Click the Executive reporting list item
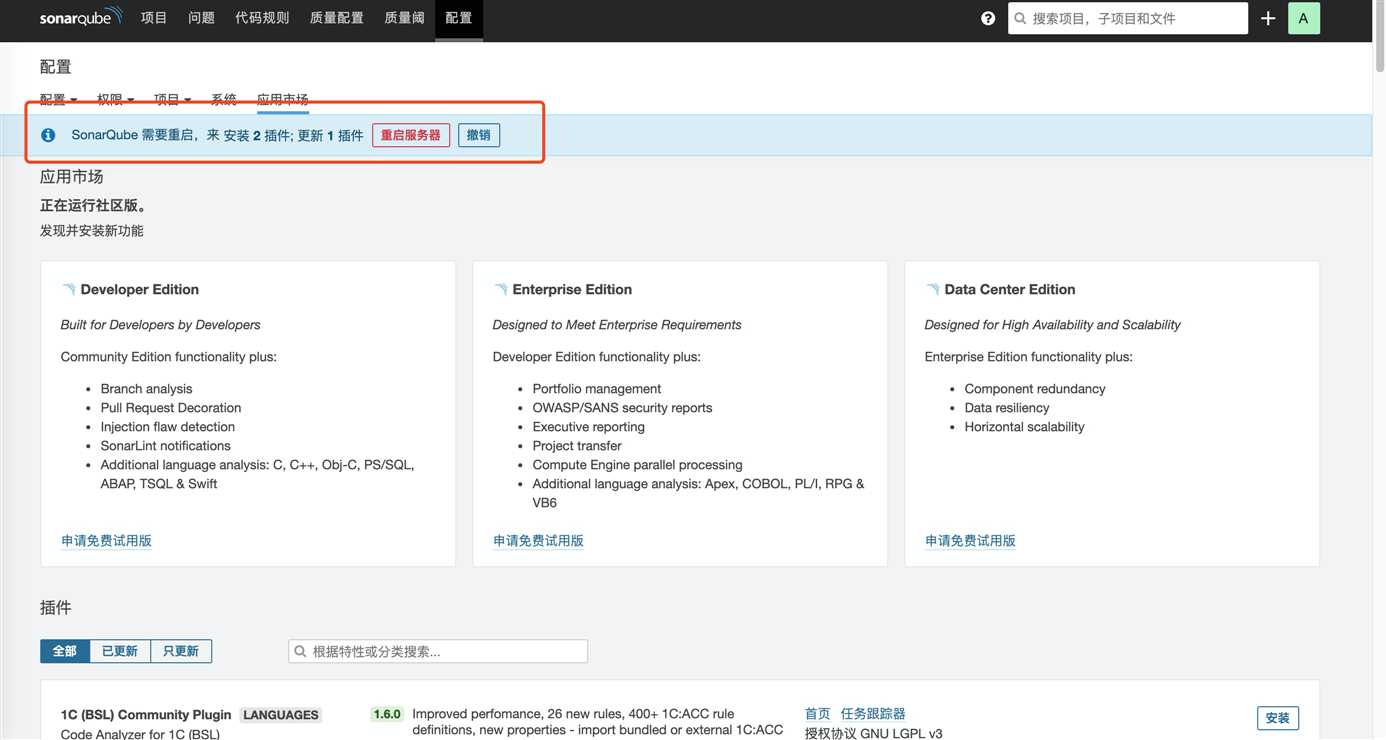Screen dimensions: 1386x740 click(x=589, y=427)
